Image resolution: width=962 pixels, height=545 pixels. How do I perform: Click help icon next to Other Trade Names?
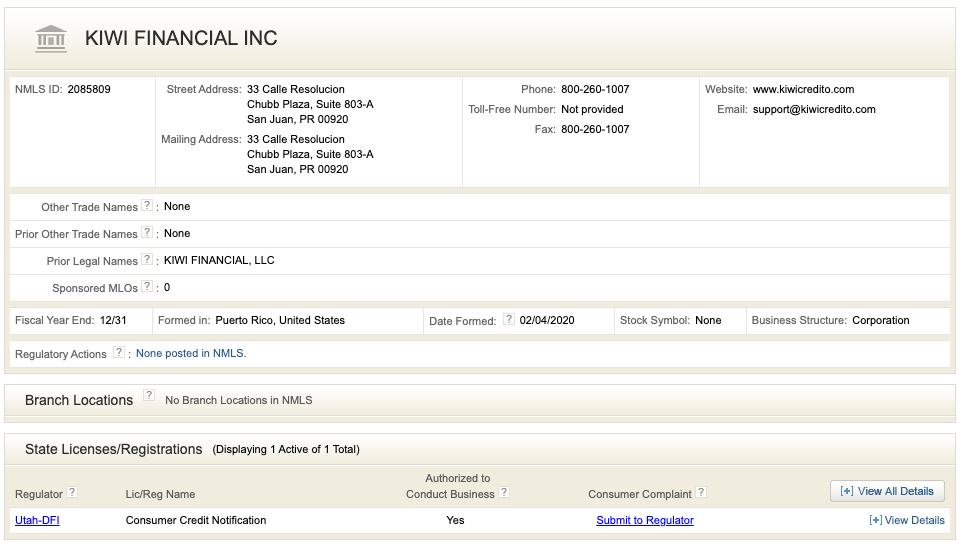(147, 206)
